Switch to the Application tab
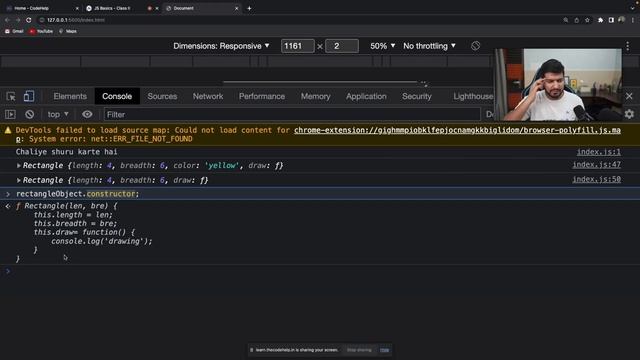 [x=366, y=96]
